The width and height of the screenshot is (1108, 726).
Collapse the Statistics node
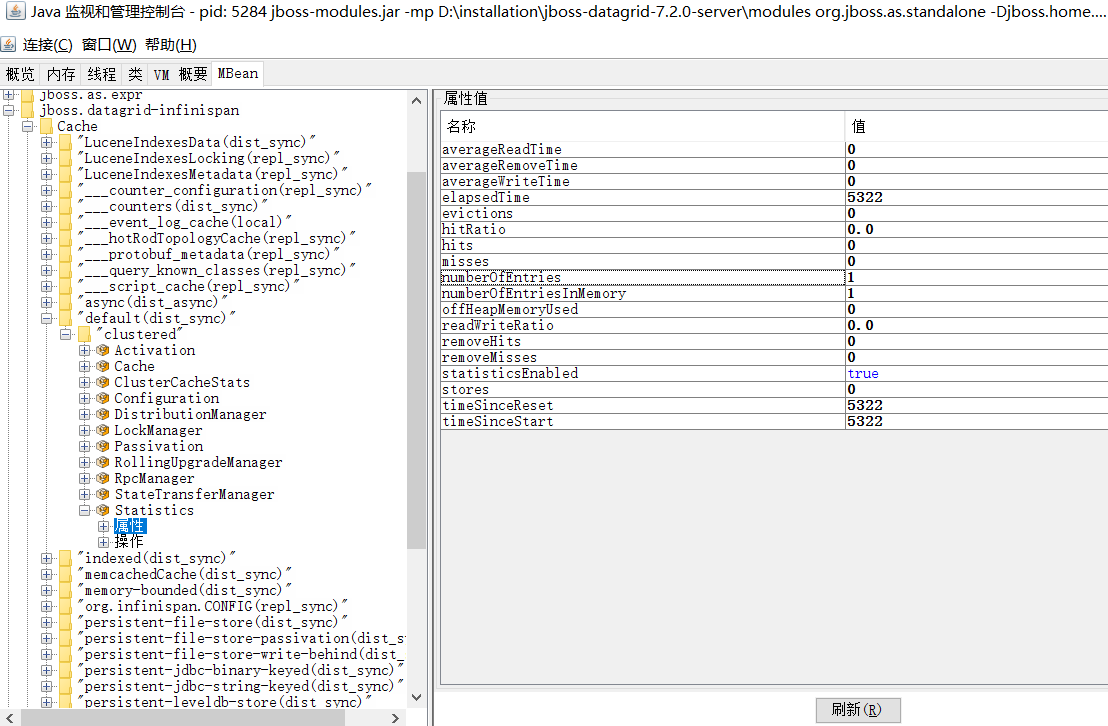(x=85, y=510)
